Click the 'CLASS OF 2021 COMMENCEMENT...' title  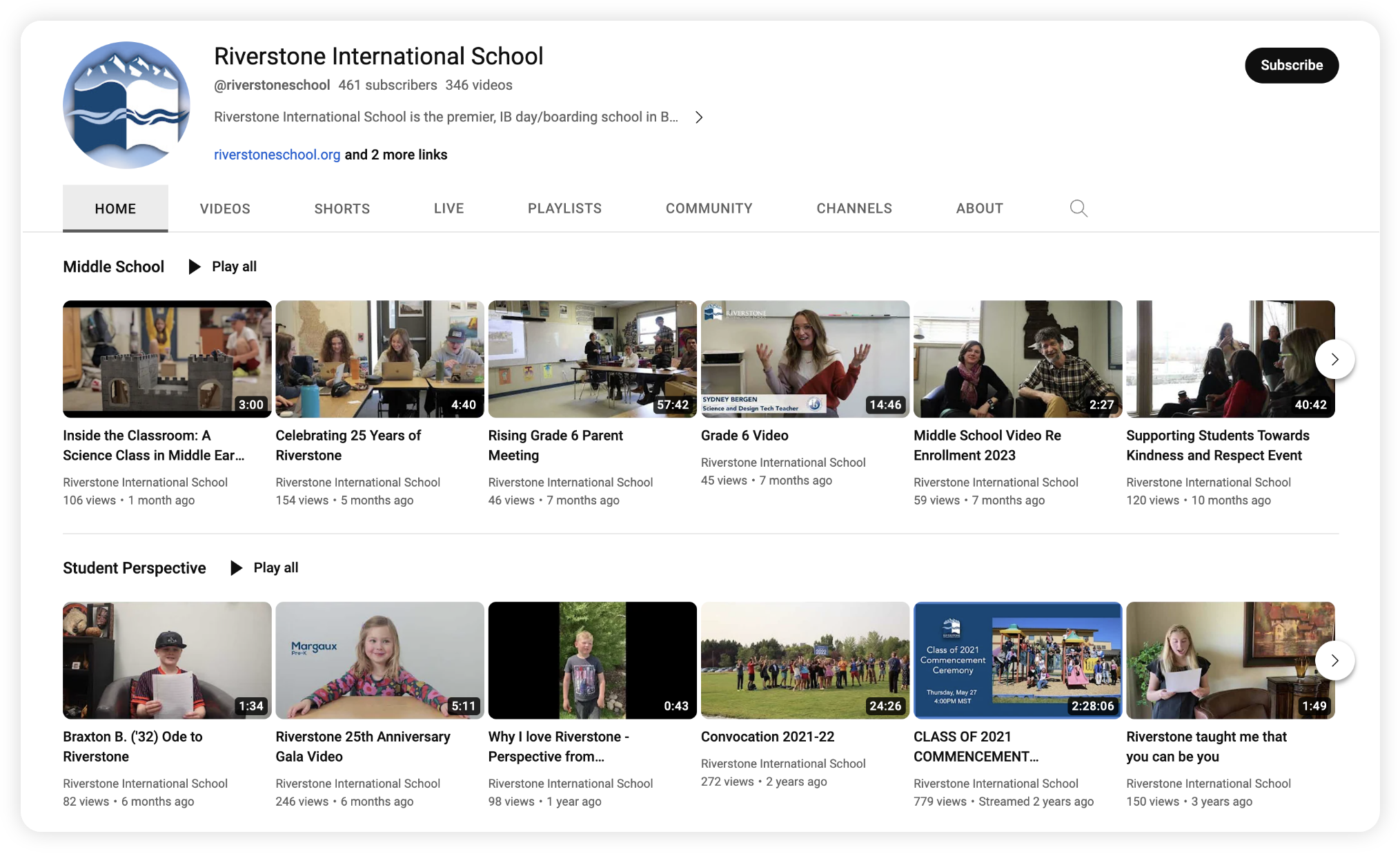coord(976,746)
